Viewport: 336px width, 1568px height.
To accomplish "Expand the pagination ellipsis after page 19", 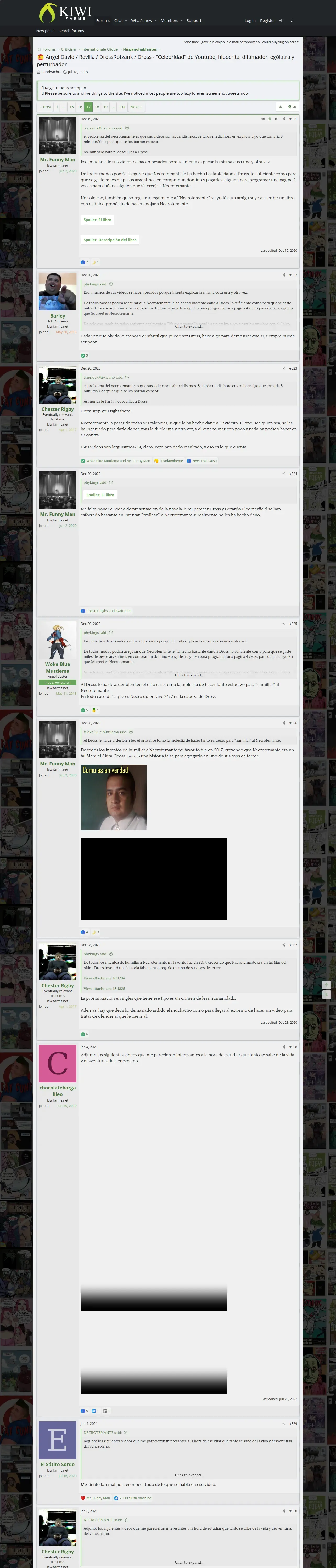I will [113, 107].
